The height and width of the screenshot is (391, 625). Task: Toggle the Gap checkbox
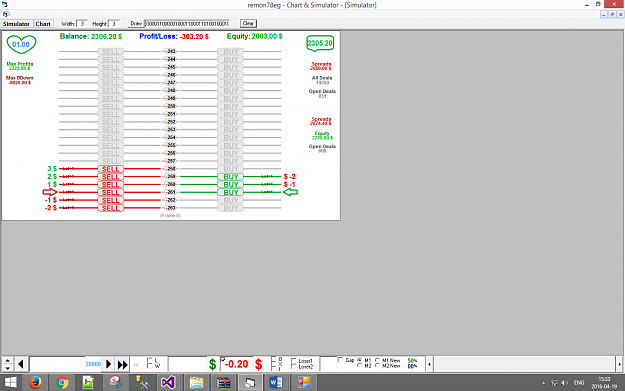[340, 360]
